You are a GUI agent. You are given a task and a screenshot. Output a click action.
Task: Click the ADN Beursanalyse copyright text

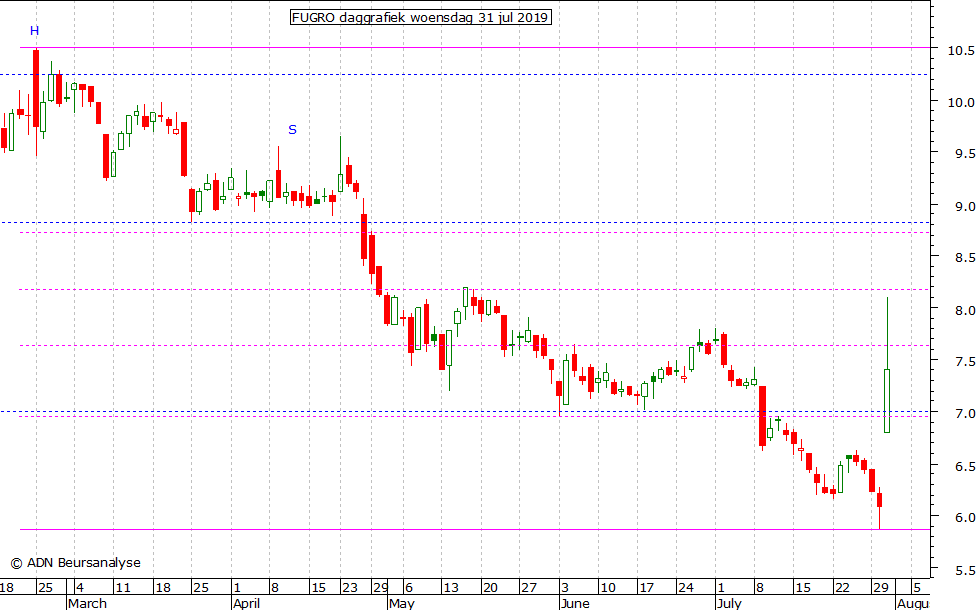75,563
